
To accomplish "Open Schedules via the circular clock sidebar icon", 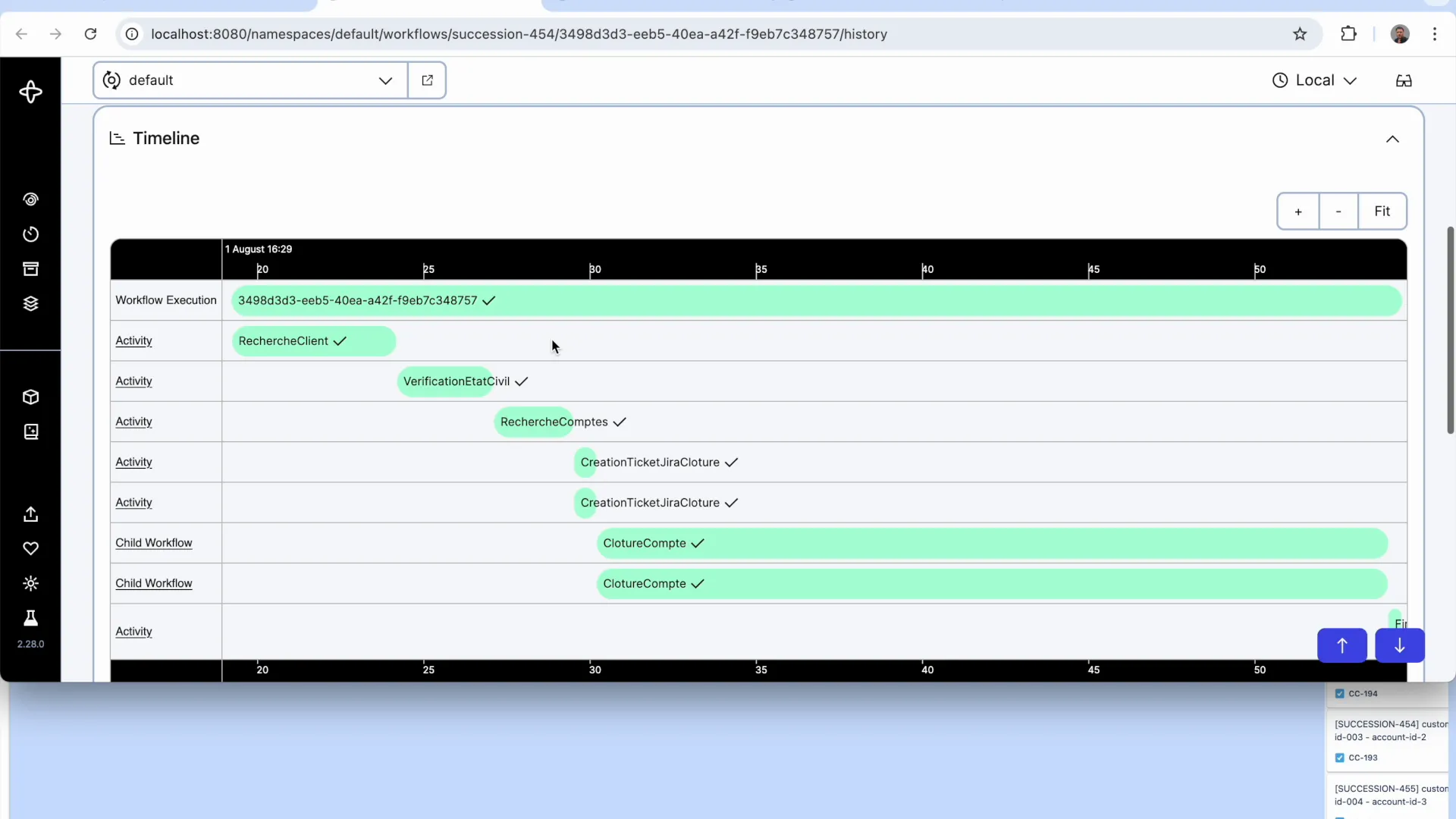I will (x=30, y=234).
